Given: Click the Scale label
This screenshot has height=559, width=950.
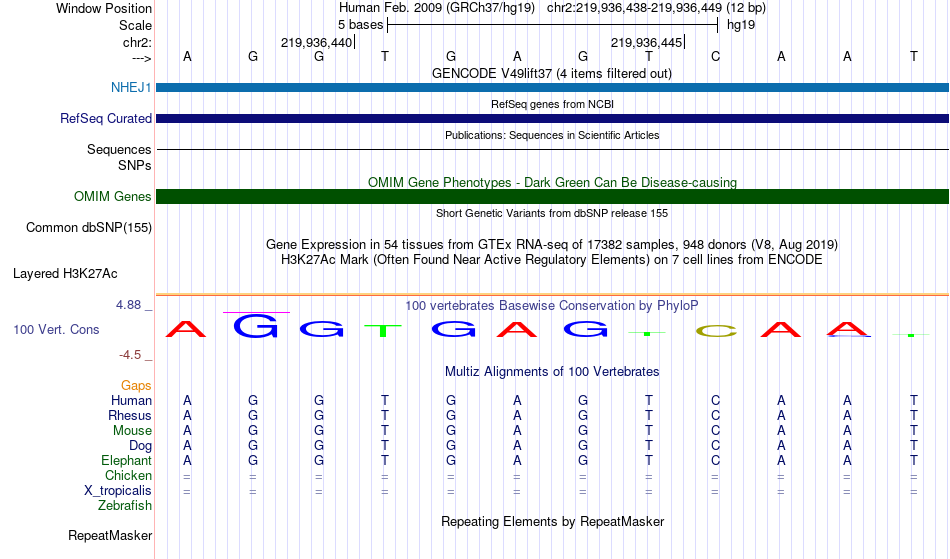Looking at the screenshot, I should [135, 25].
